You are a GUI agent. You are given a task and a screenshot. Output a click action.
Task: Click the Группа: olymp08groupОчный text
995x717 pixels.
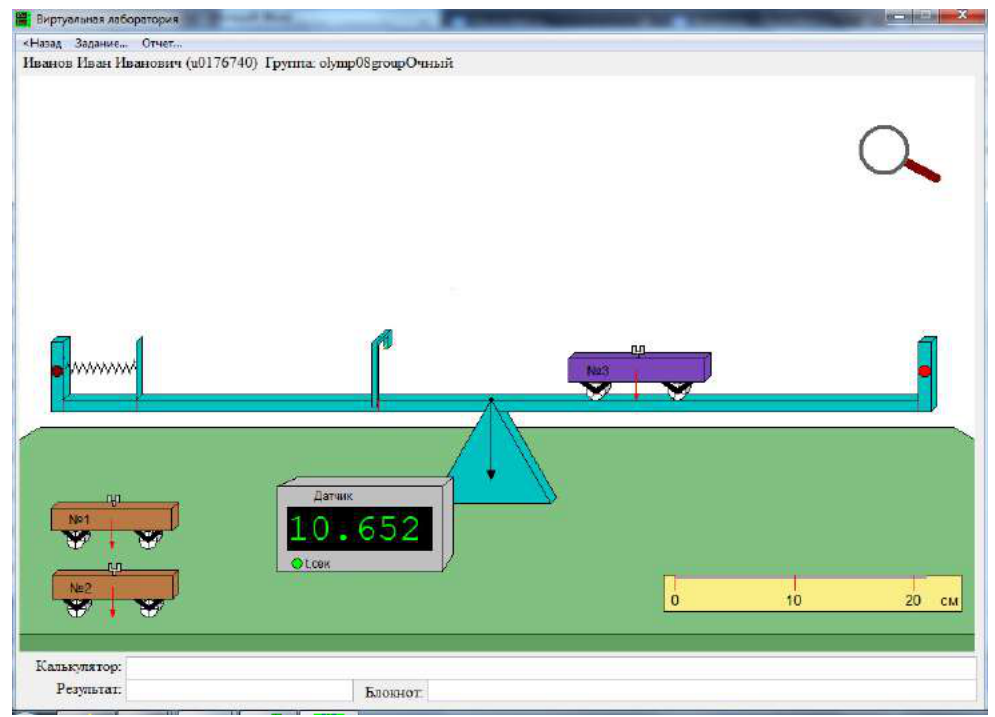(x=359, y=63)
